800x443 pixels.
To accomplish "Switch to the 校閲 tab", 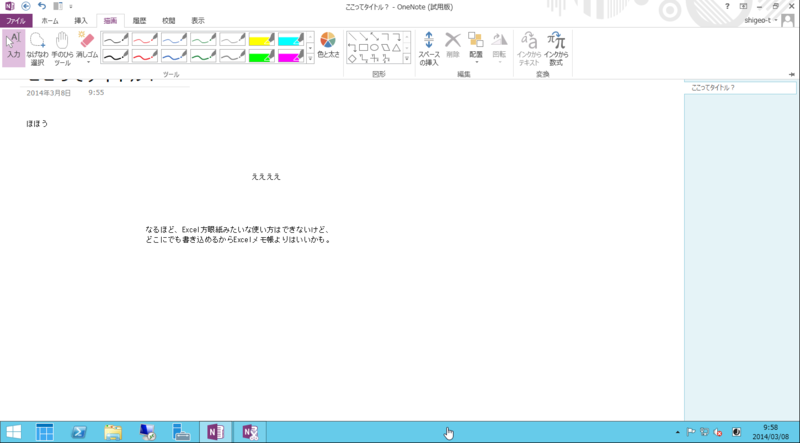I will pos(169,21).
